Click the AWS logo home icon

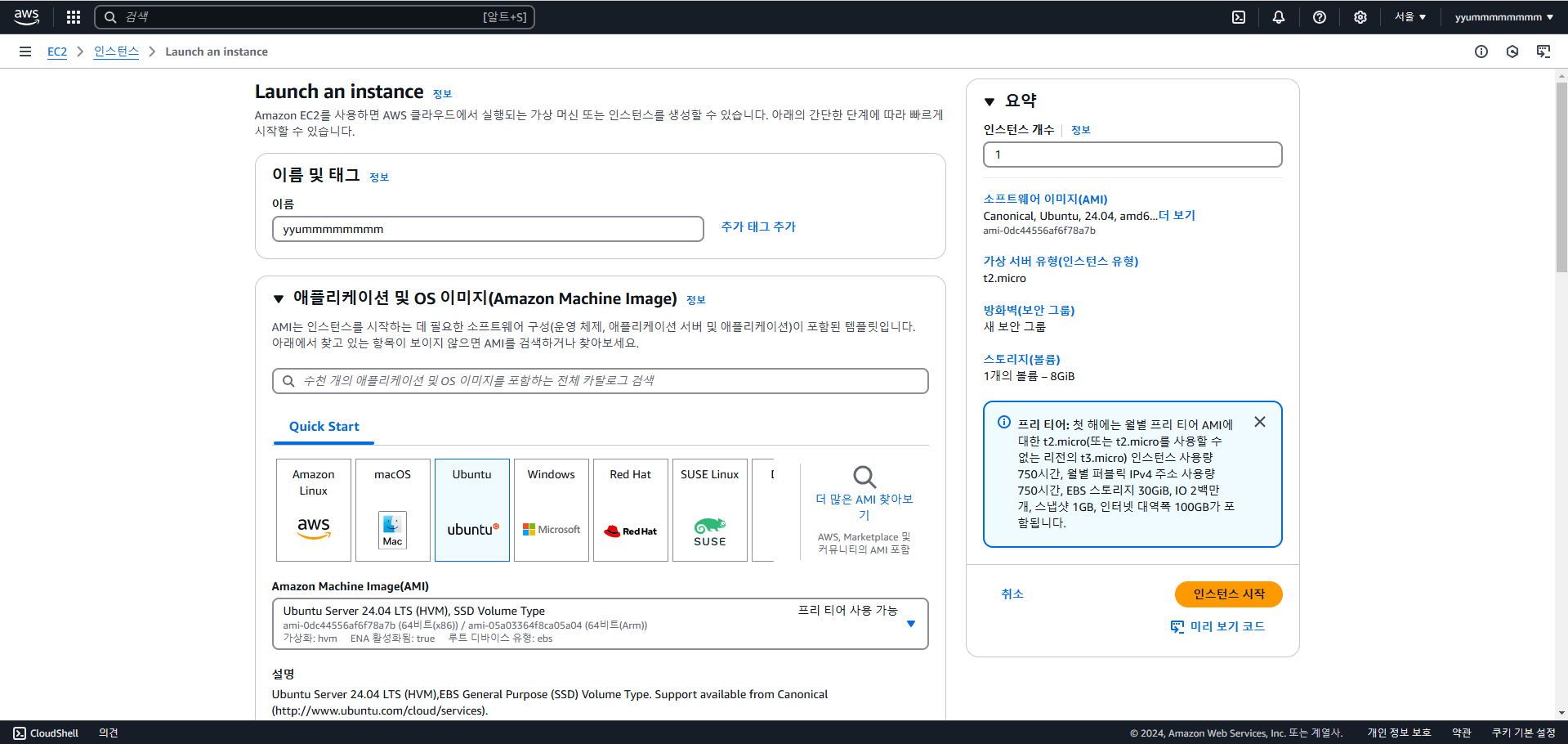26,16
